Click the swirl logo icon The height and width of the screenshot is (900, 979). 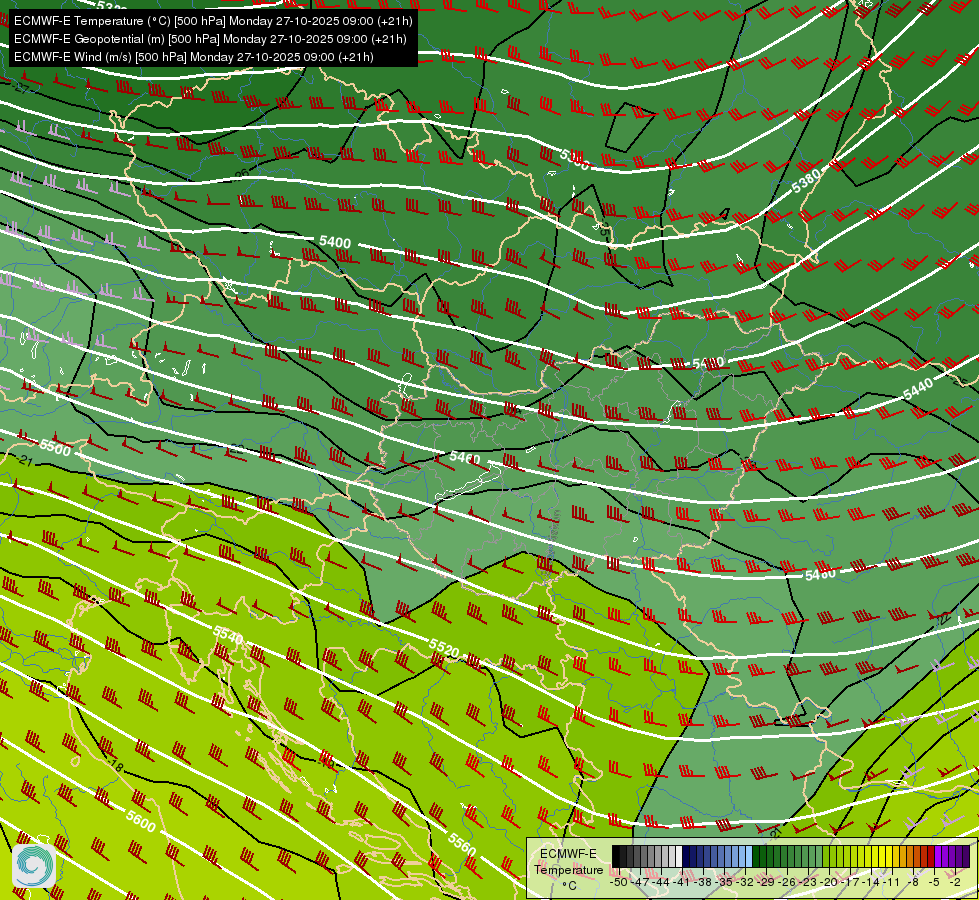(34, 865)
